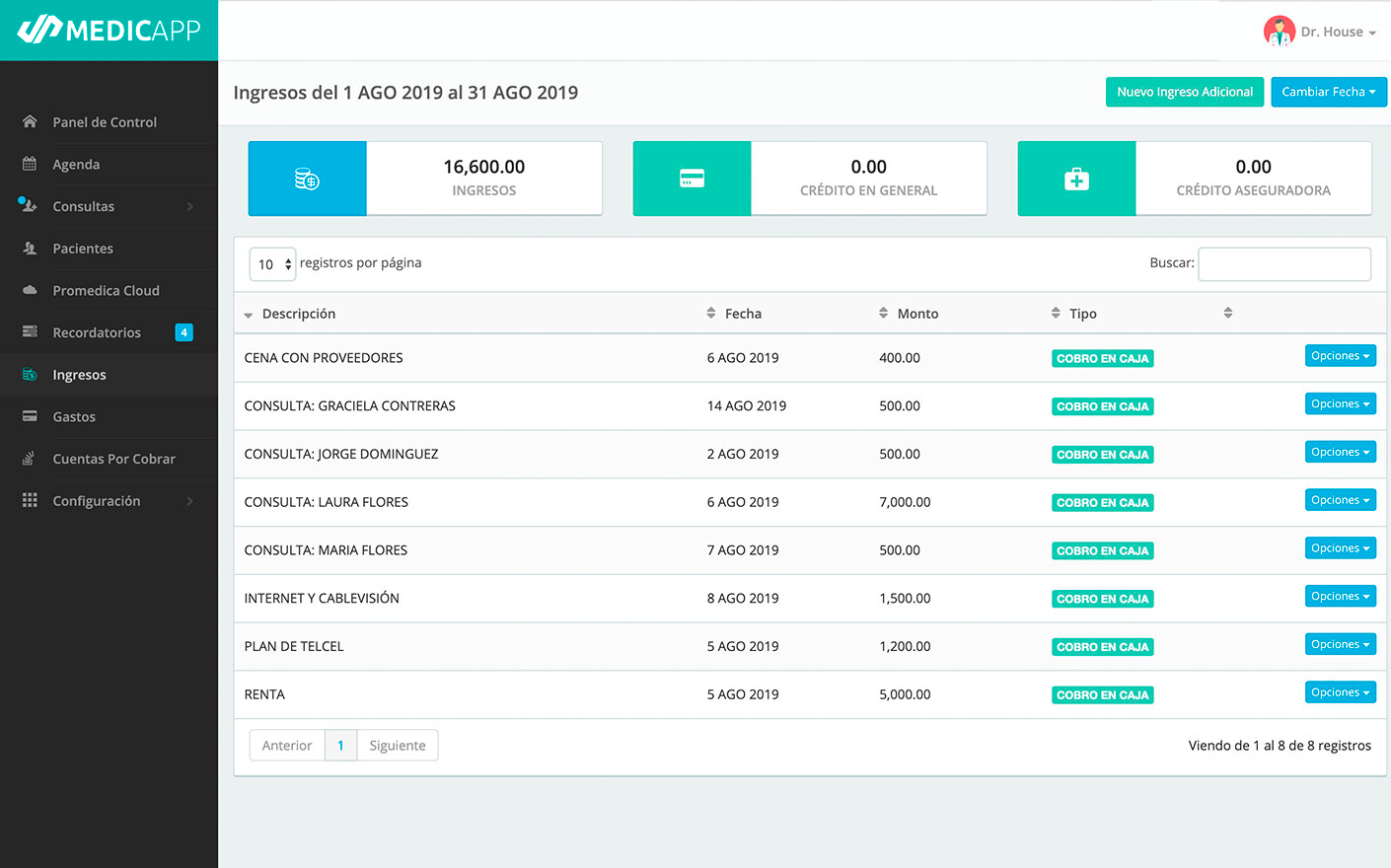1391x868 pixels.
Task: Click COBRO EN CAJA tag for CENA CON PROVEEDORES
Action: tap(1103, 359)
